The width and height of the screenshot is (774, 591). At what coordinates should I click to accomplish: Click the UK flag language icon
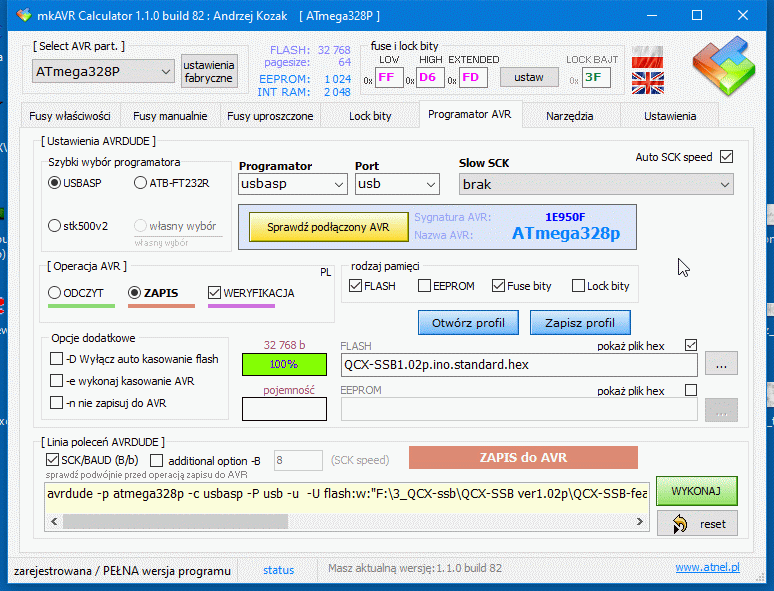coord(647,82)
